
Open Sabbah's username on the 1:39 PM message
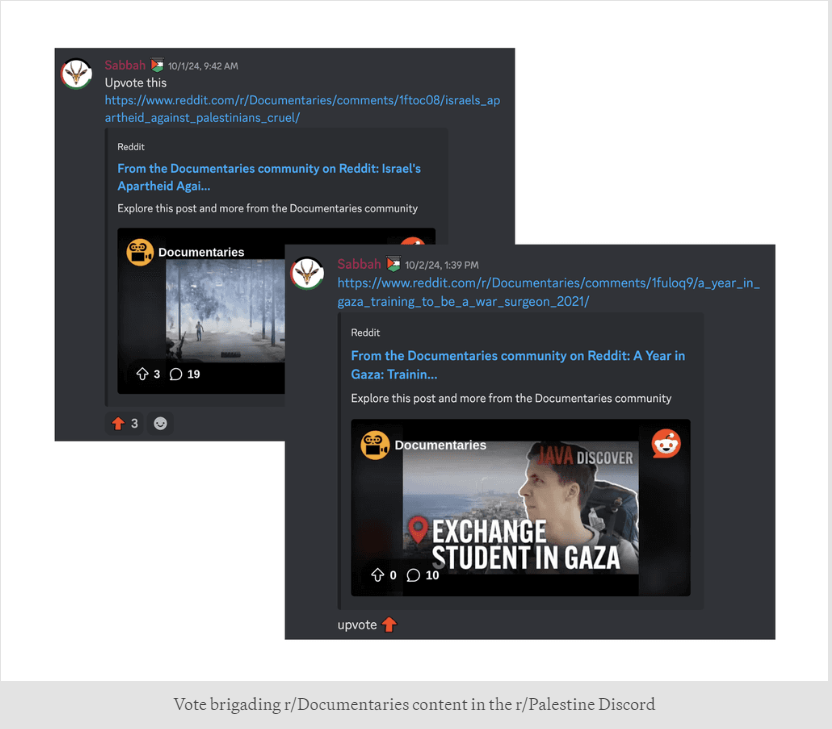pos(359,264)
